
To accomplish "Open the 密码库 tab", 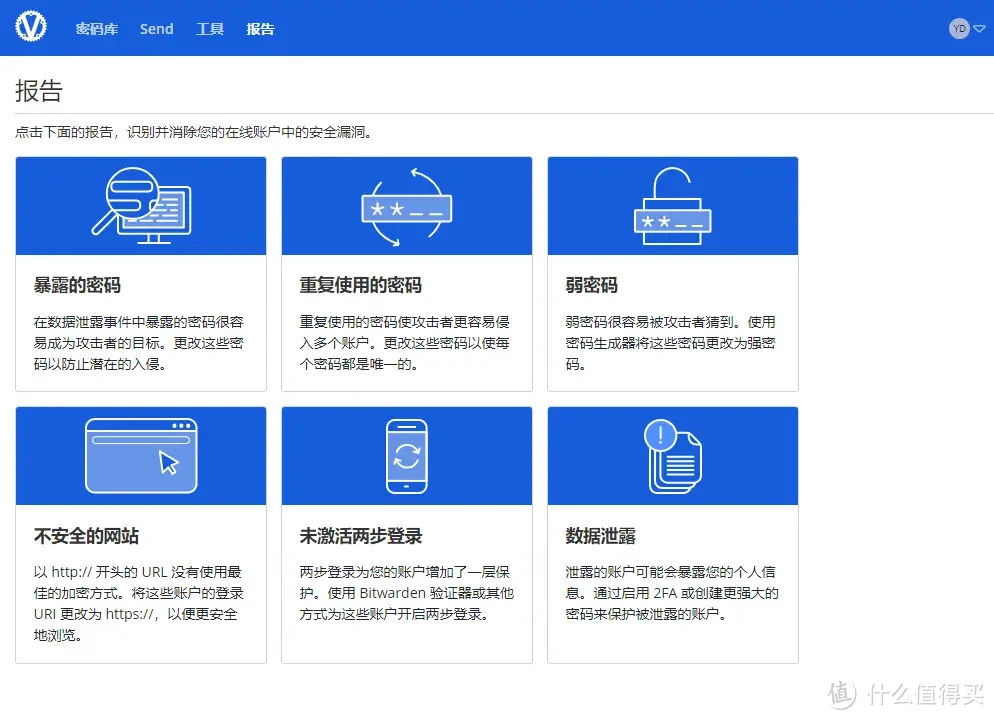I will tap(97, 29).
